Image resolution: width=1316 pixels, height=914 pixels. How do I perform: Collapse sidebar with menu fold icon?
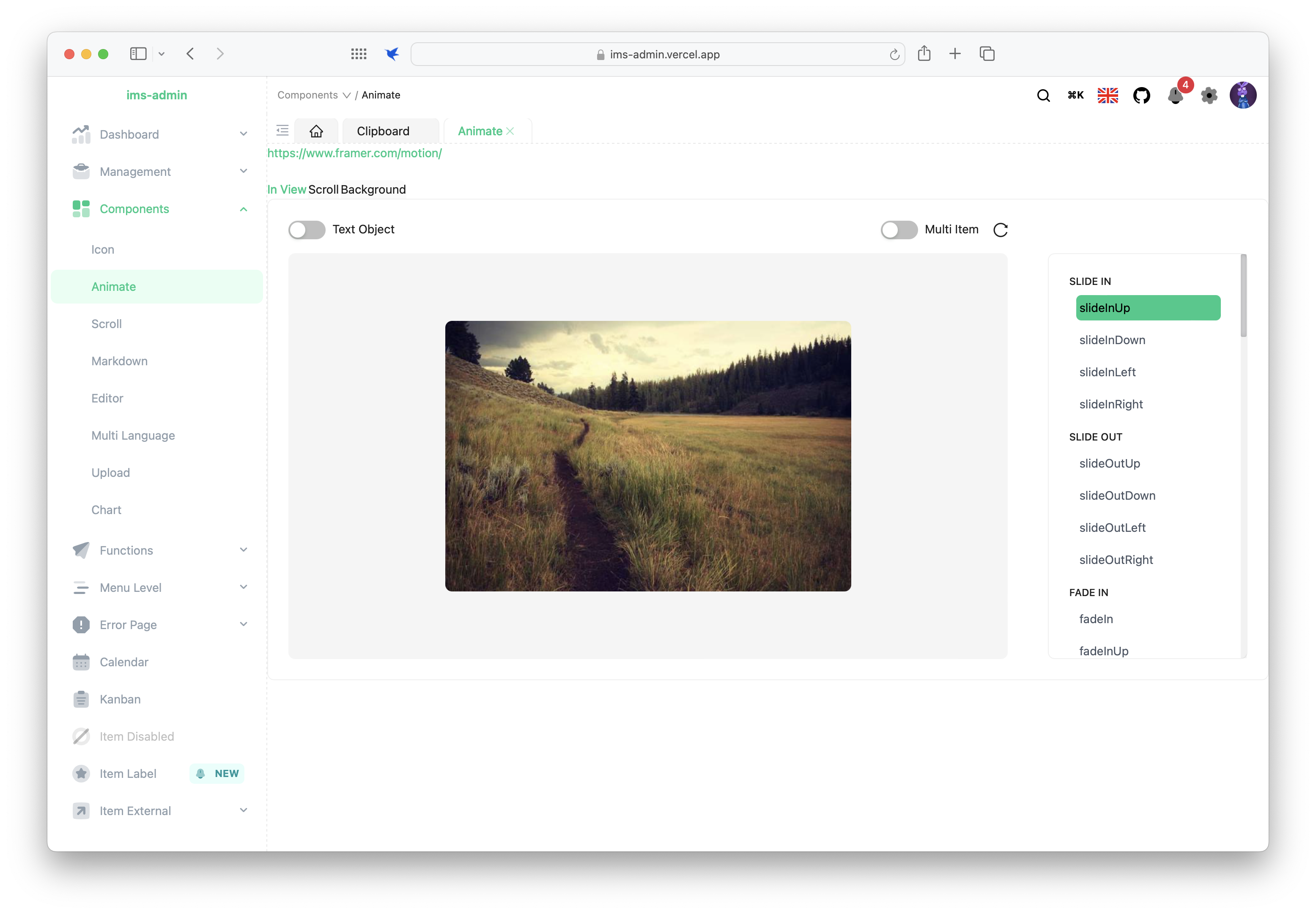282,131
